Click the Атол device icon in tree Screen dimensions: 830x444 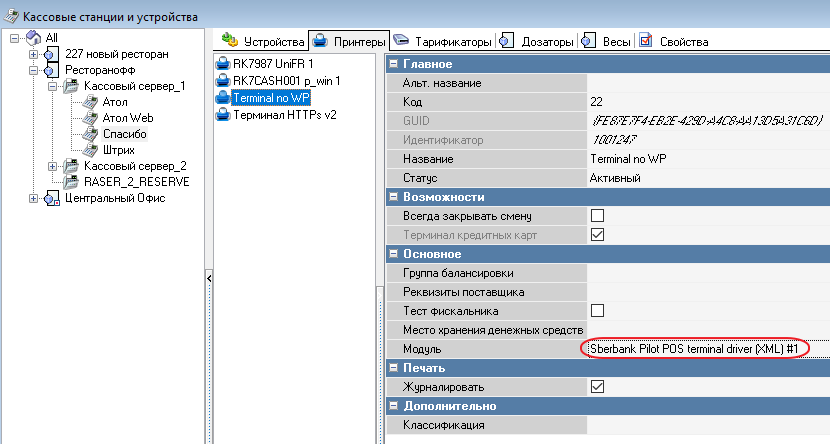coord(90,102)
